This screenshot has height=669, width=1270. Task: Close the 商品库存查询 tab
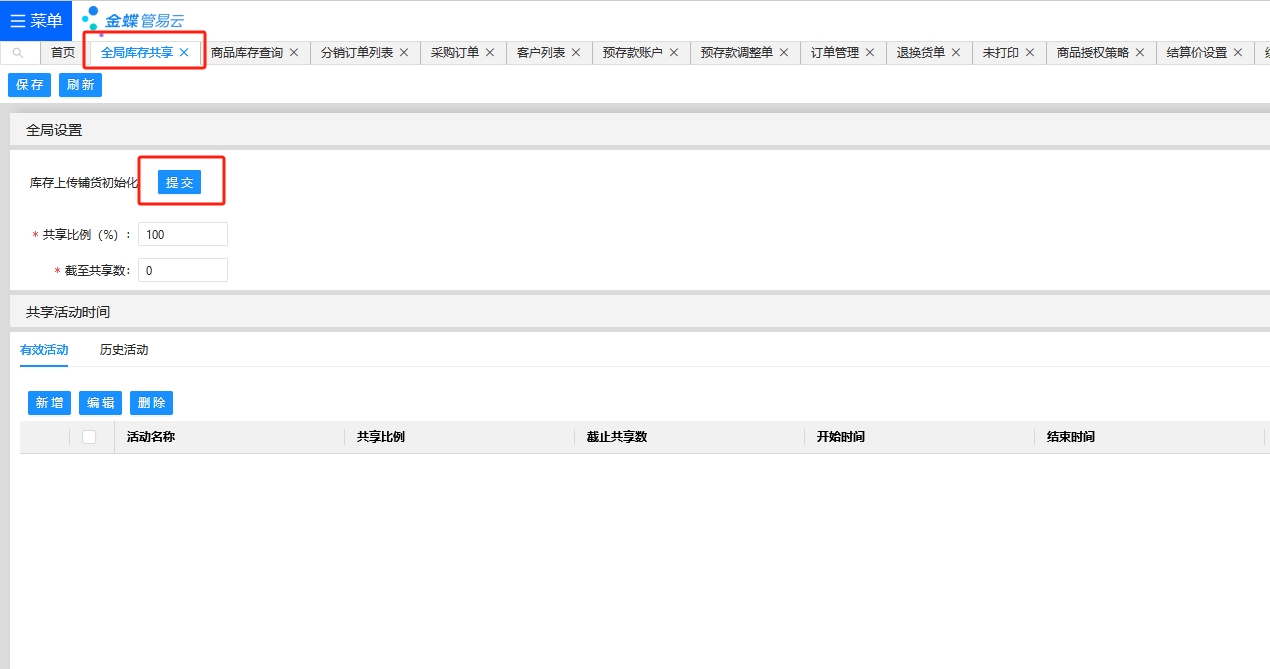click(x=294, y=53)
